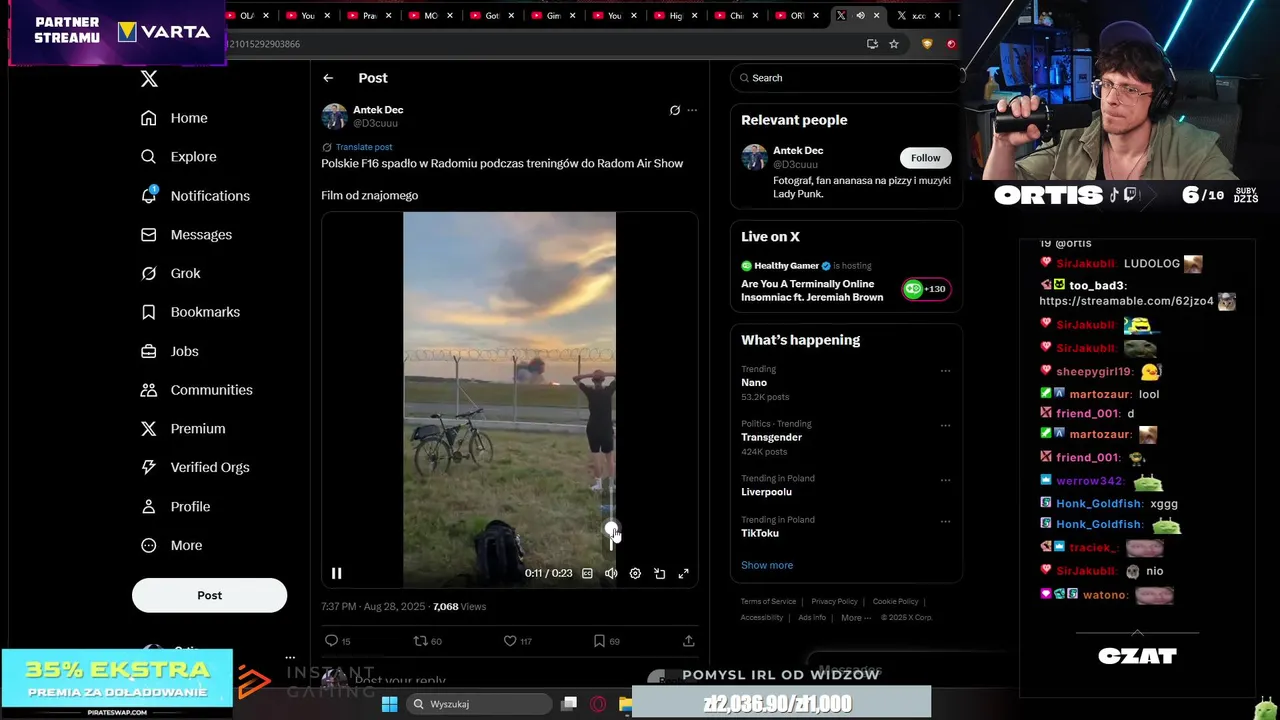Open Nano trend three-dot options
Screen dimensions: 1280x720
(x=945, y=371)
